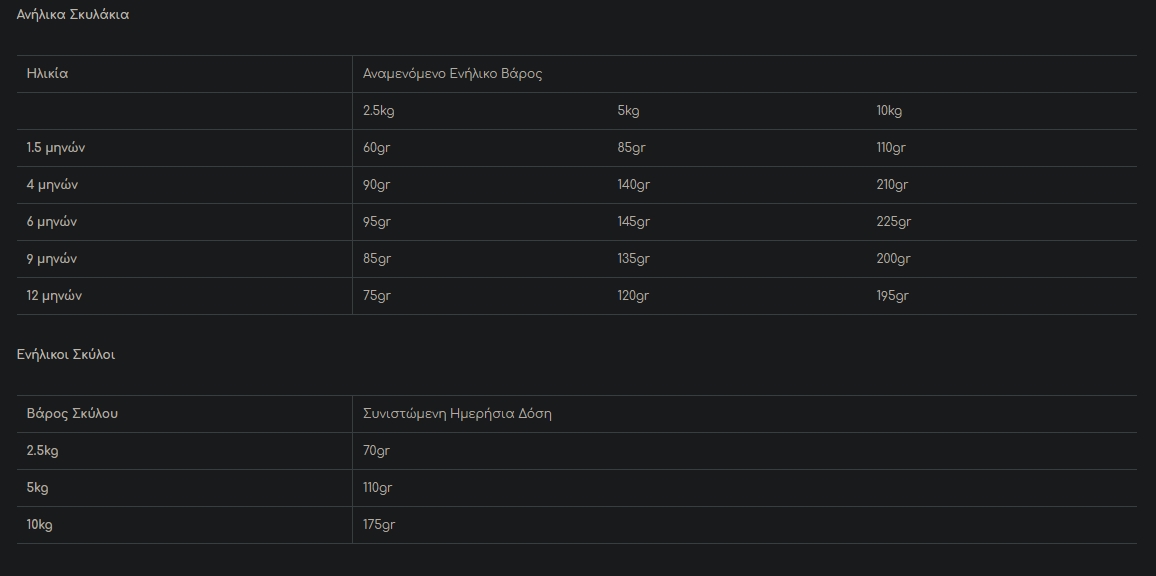This screenshot has width=1156, height=576.
Task: Click the '1.5 μηνών' row label
Action: click(56, 148)
